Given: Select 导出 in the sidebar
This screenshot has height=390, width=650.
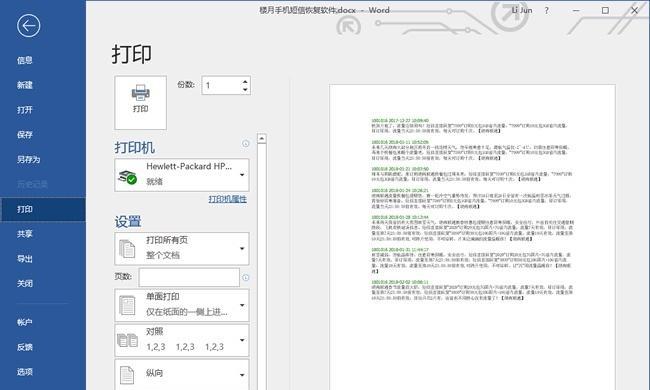Looking at the screenshot, I should [x=24, y=259].
